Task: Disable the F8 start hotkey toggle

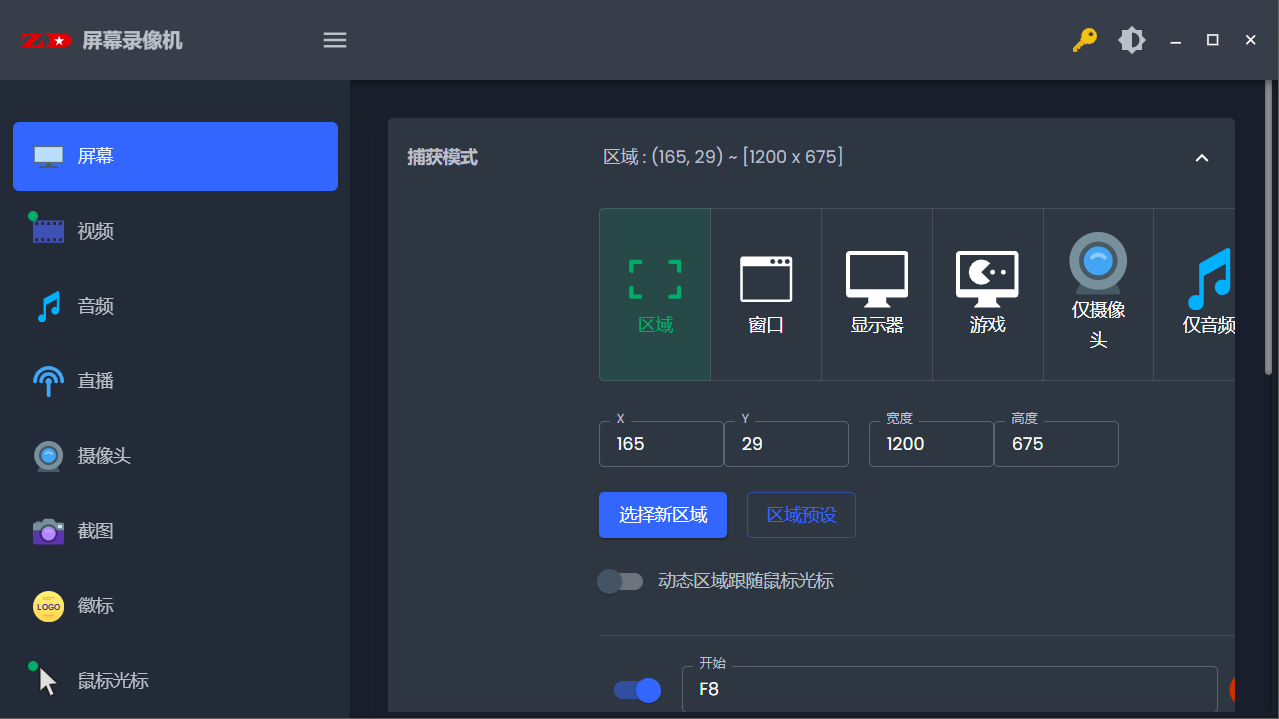Action: pos(636,690)
